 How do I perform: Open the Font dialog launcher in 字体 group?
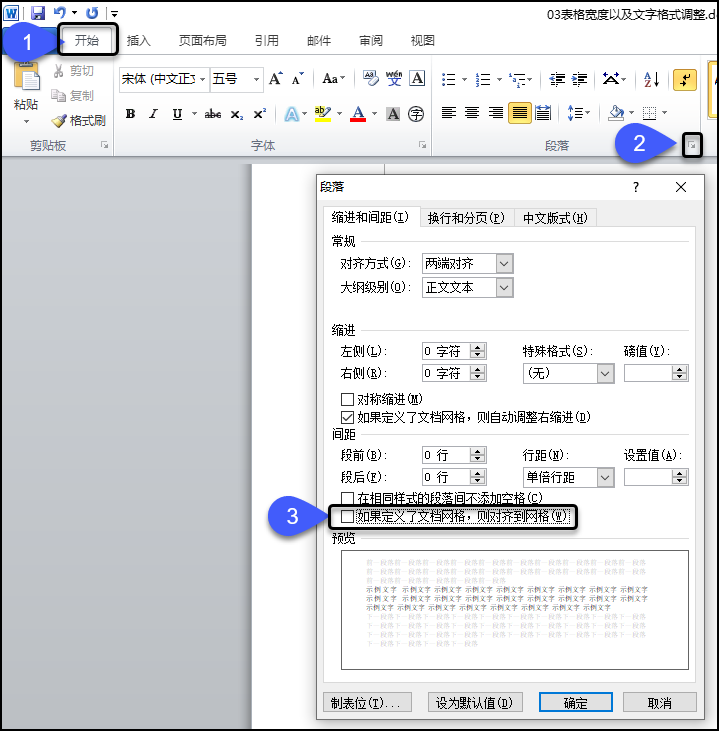422,145
